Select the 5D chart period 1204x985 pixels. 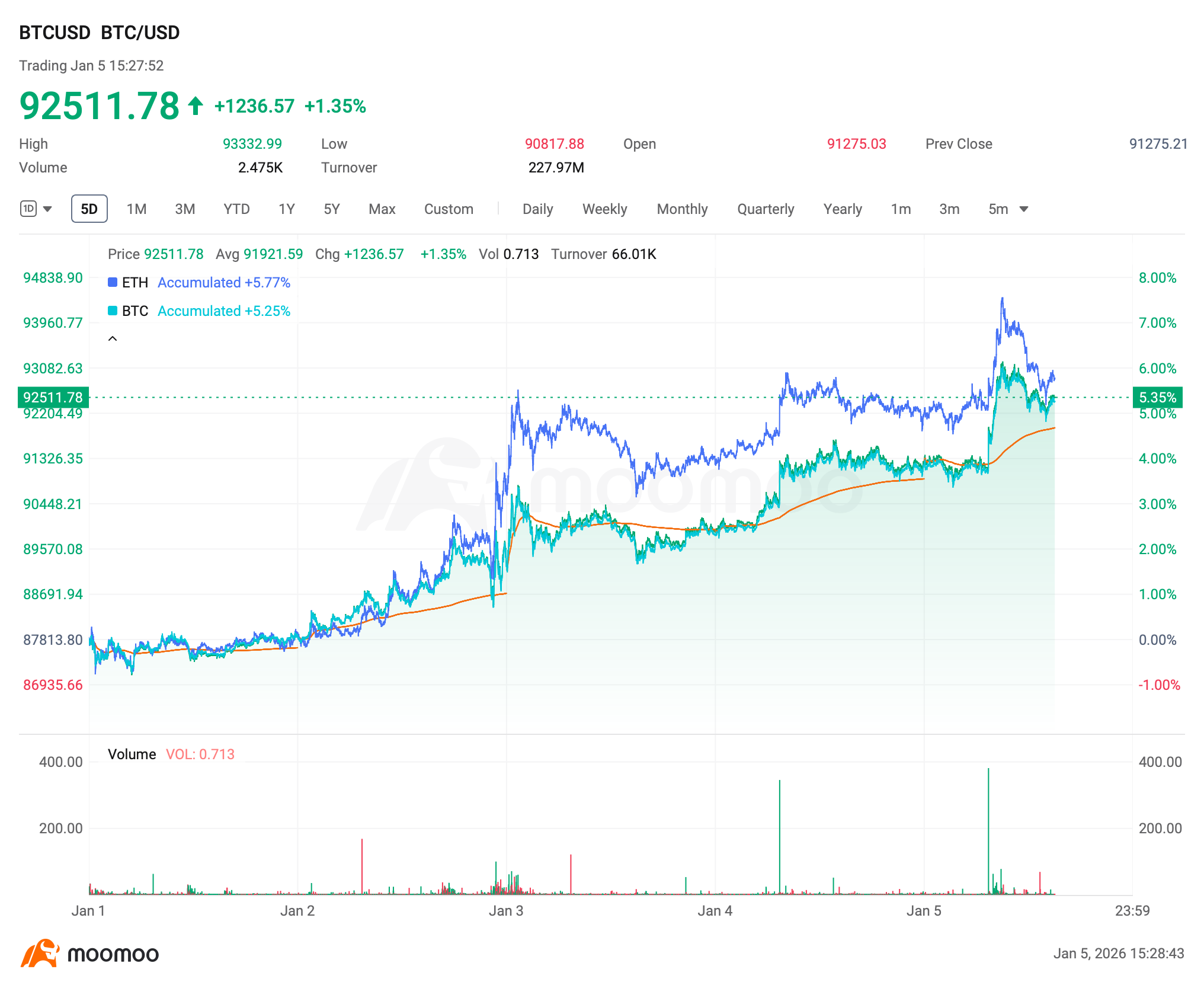pos(89,209)
